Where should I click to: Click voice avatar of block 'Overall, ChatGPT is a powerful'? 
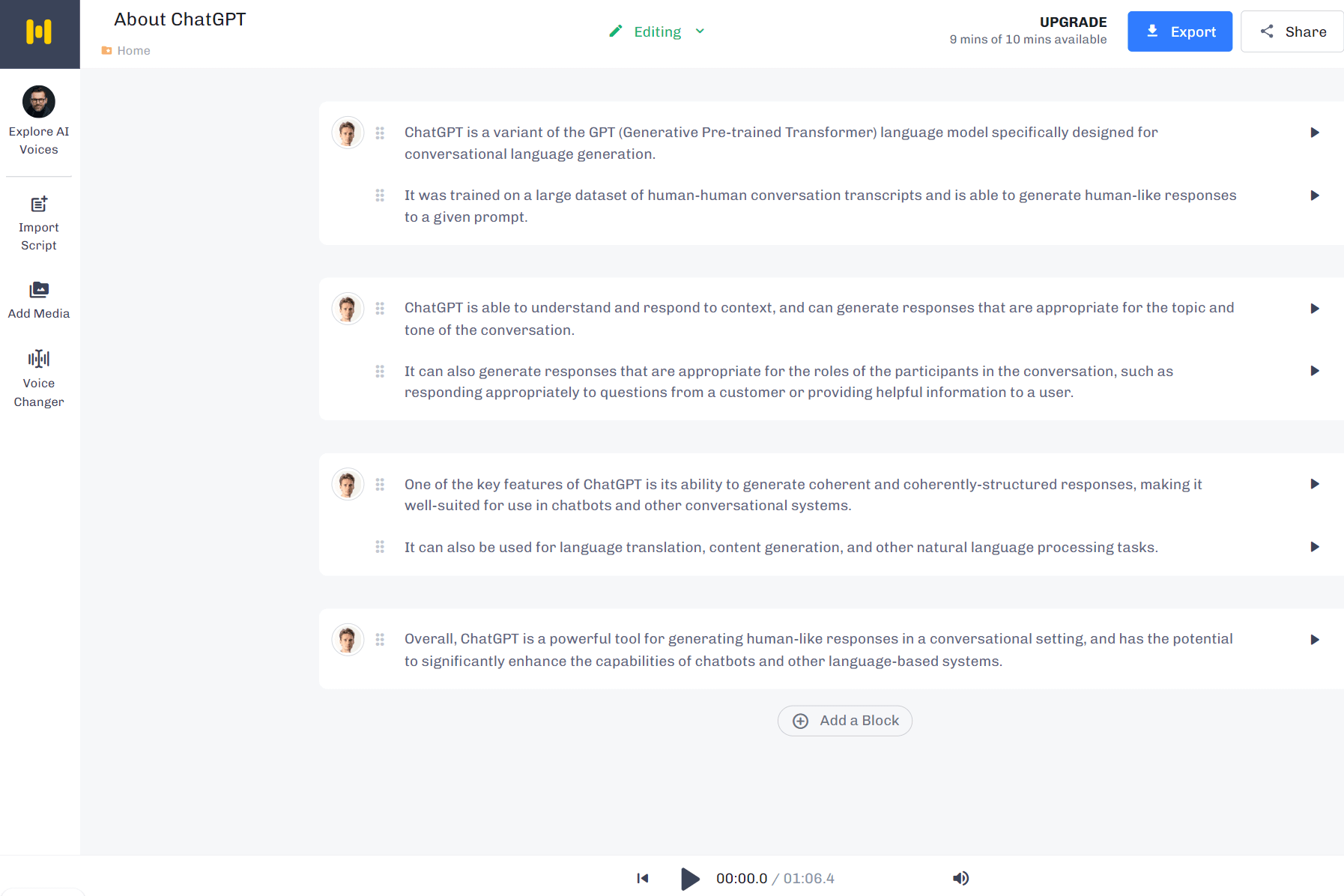pos(348,640)
